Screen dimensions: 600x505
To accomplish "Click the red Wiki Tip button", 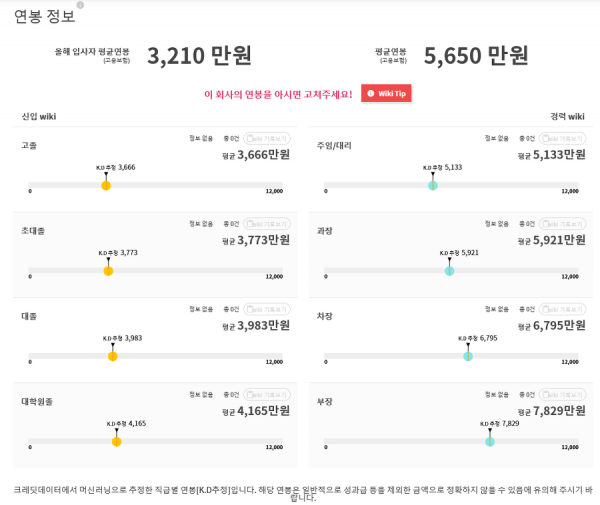I will tap(386, 93).
